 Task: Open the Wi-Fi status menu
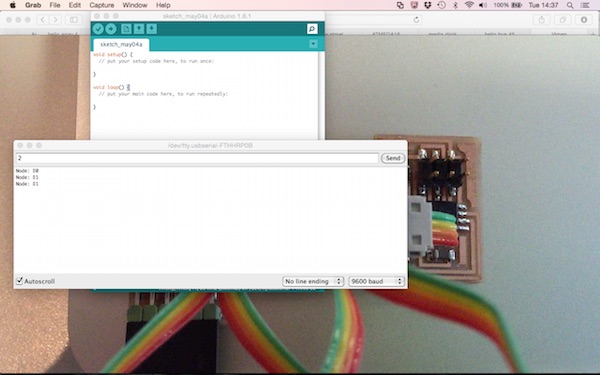click(x=469, y=5)
